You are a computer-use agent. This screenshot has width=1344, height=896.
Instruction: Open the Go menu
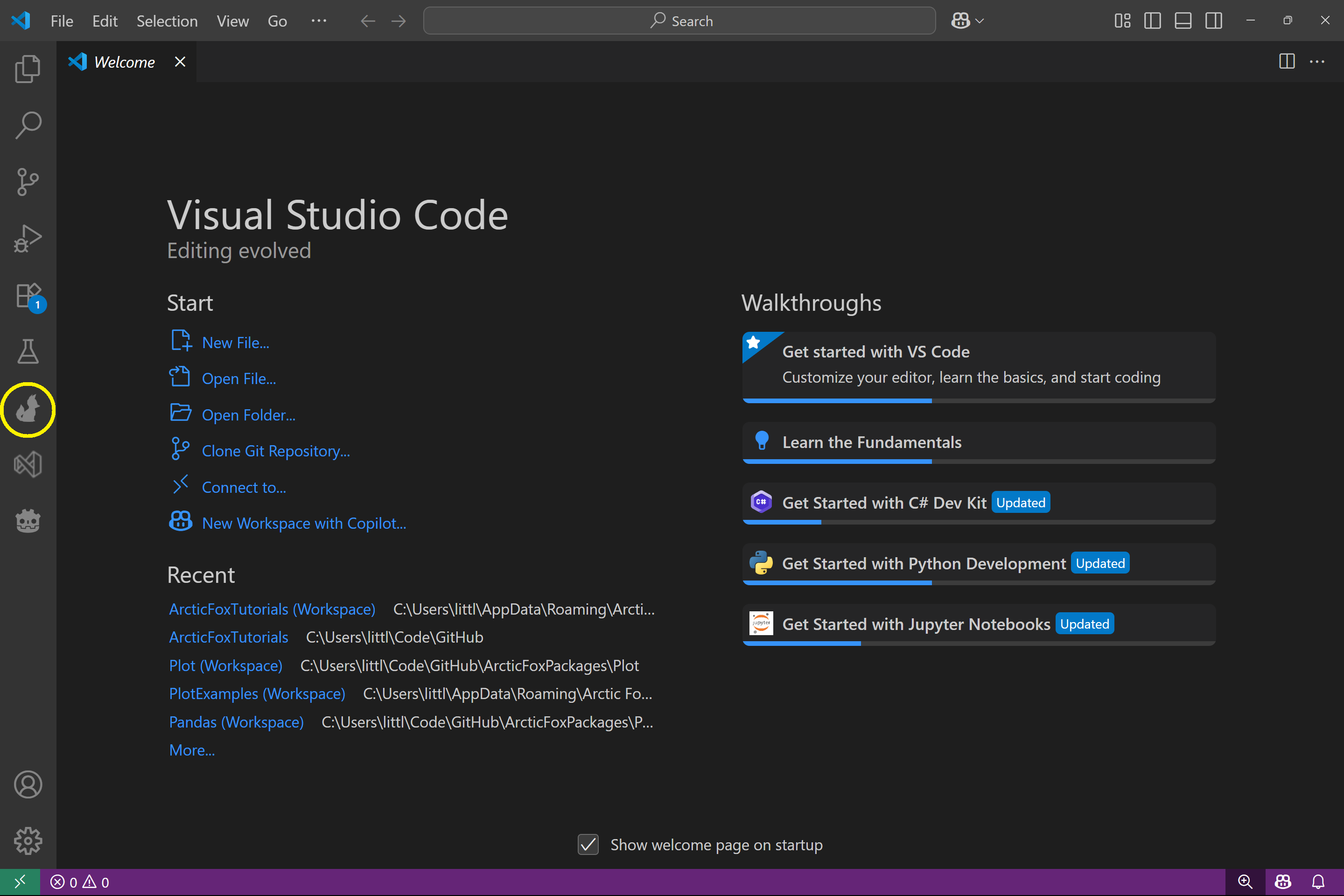(277, 21)
